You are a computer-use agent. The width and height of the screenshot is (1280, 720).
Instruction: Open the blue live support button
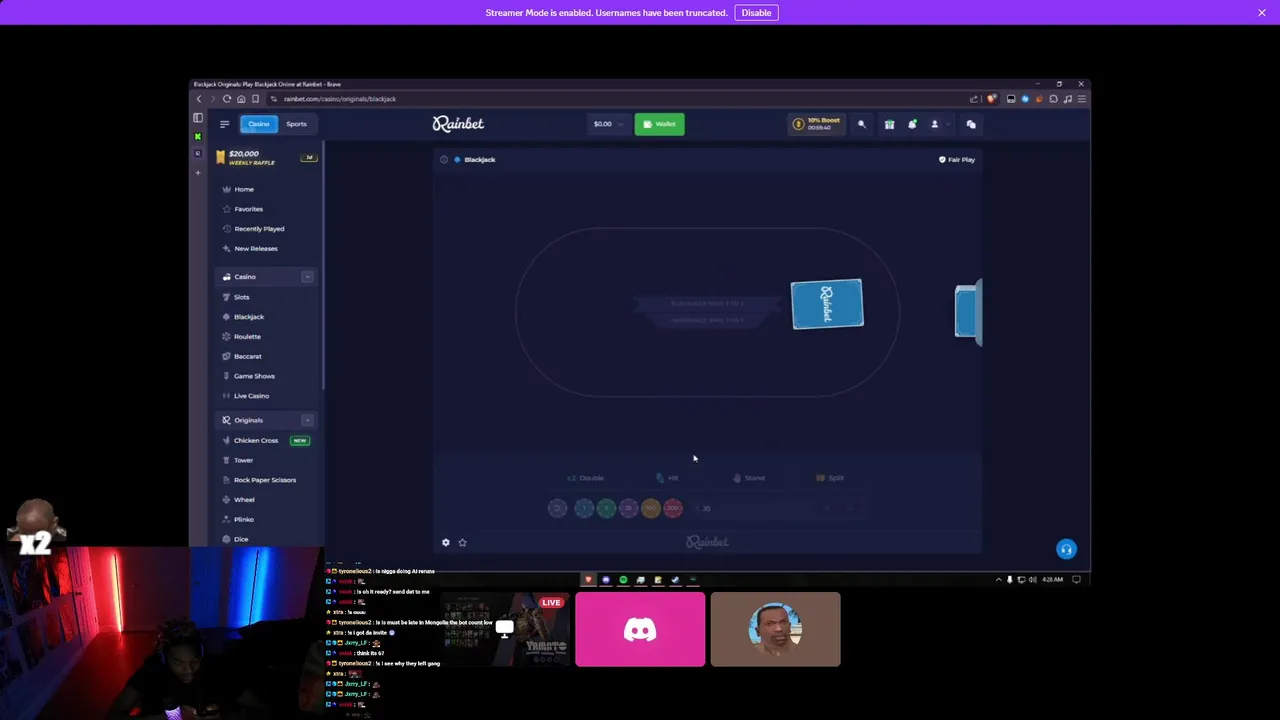(x=1066, y=549)
